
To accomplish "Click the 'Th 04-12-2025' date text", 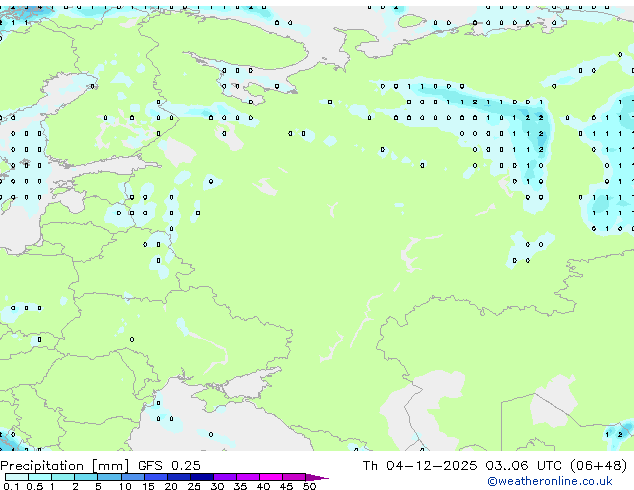I will (x=420, y=466).
